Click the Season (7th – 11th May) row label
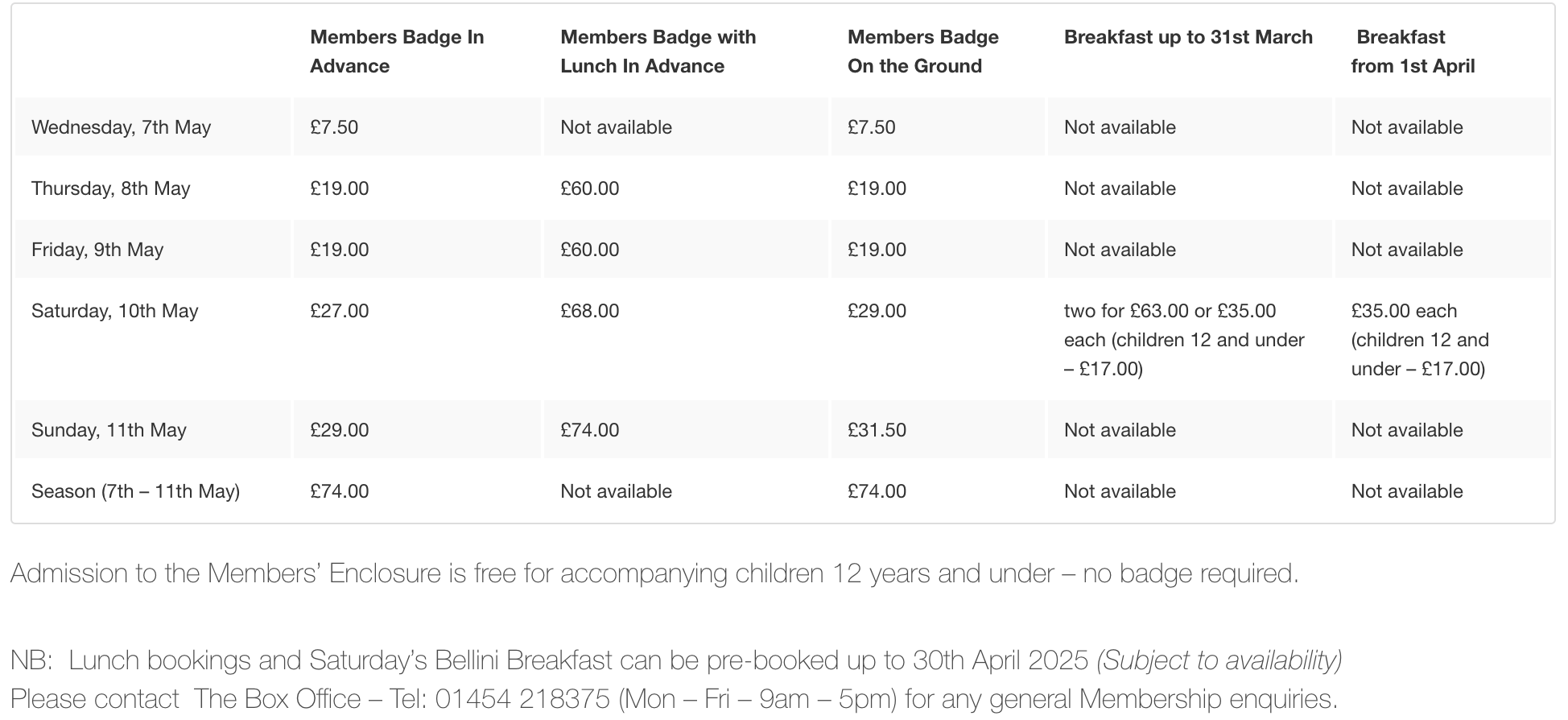The image size is (1568, 720). click(x=135, y=491)
